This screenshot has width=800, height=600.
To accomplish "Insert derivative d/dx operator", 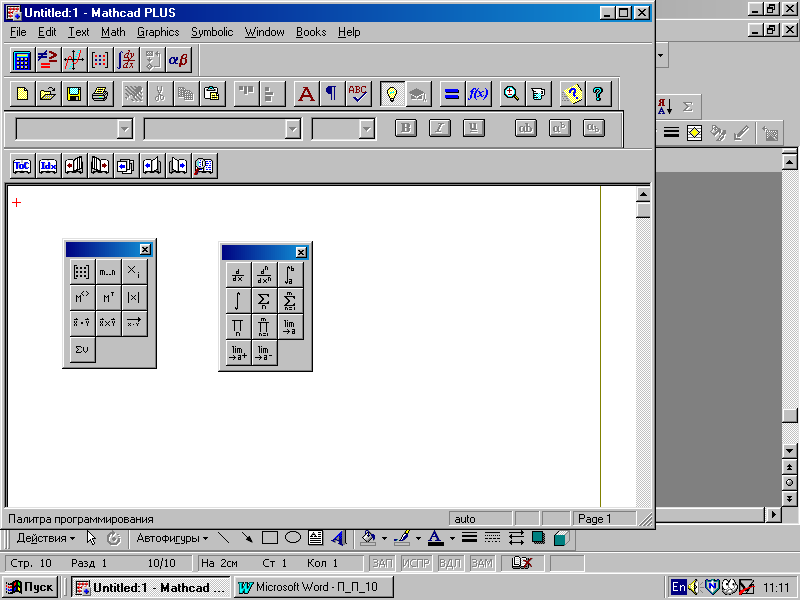I will pos(238,274).
